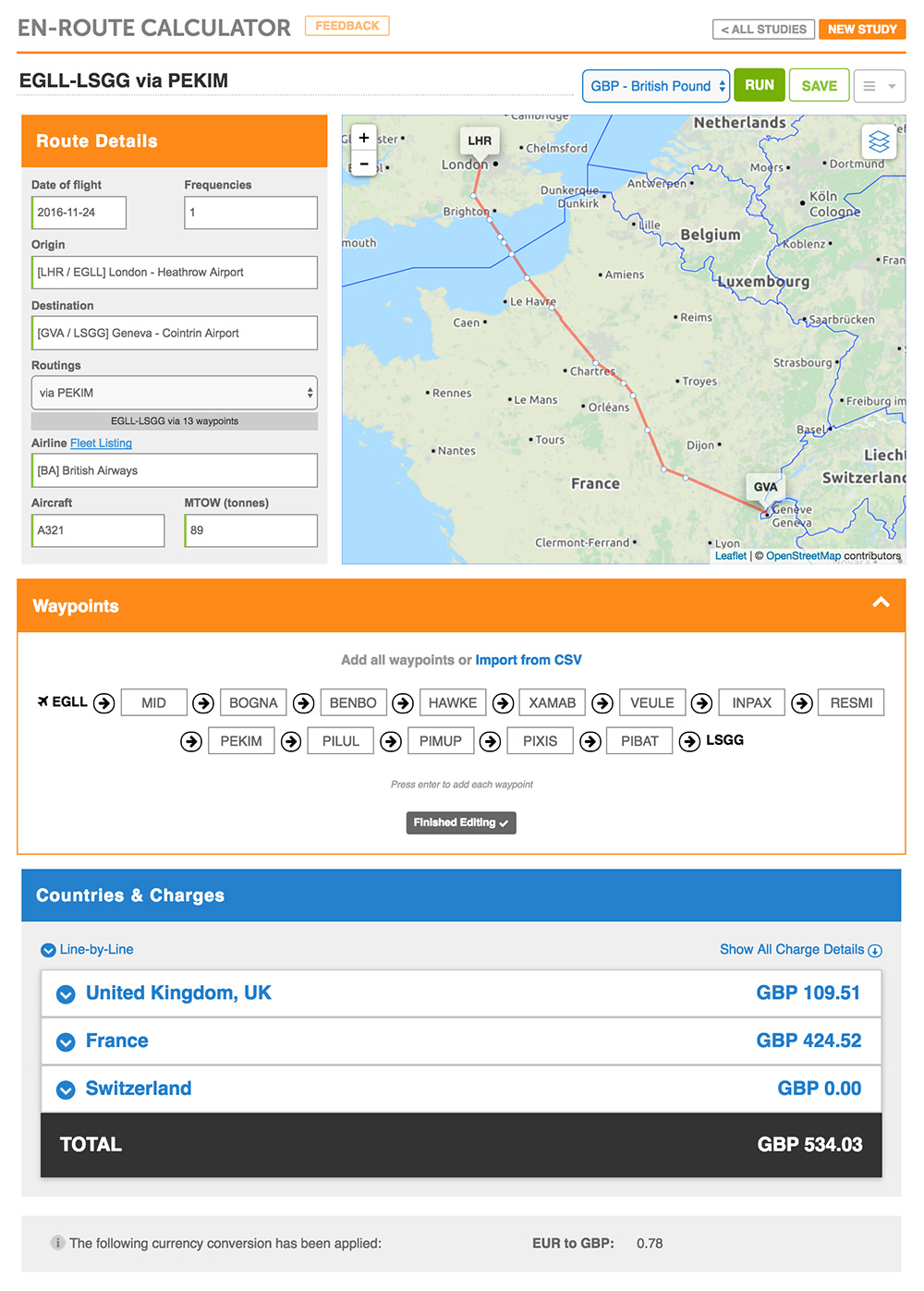Screen dimensions: 924x1291
Task: Expand the United Kingdom charges row
Action: 66,994
